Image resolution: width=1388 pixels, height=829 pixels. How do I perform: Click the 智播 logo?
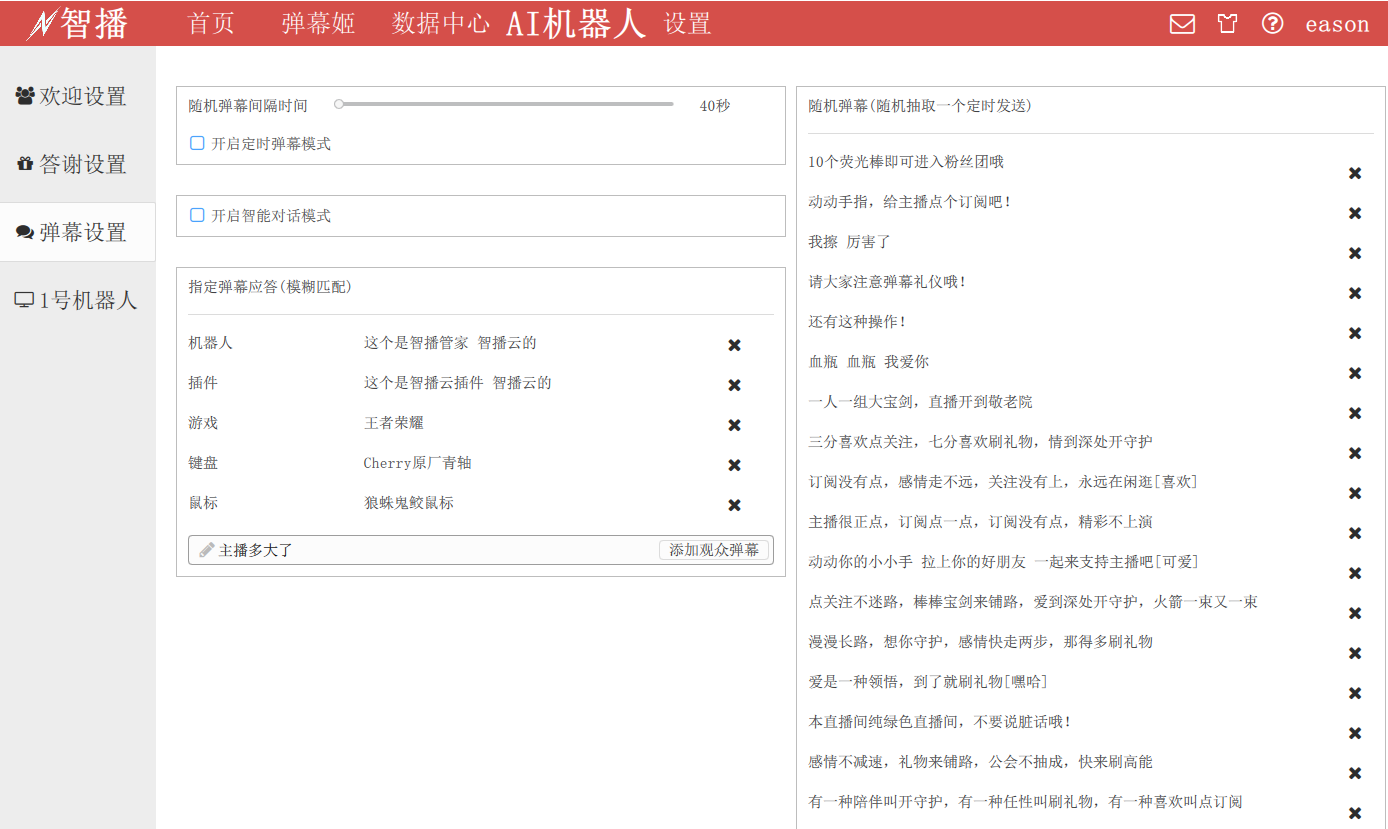78,24
